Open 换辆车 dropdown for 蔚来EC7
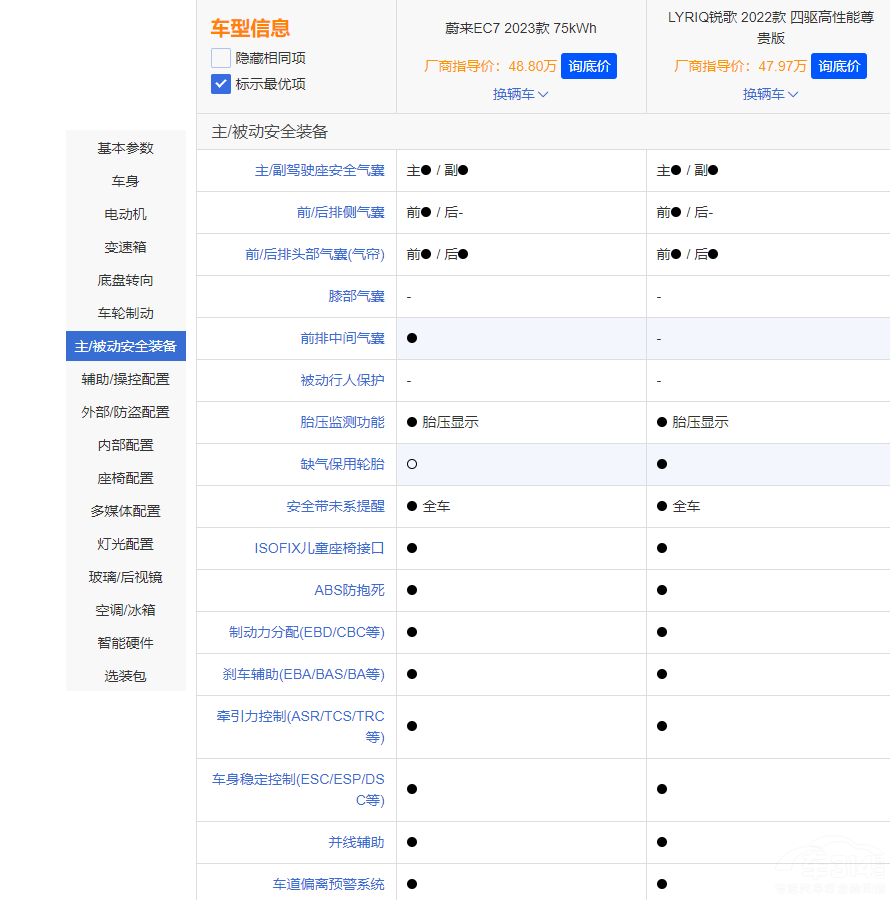 click(520, 94)
